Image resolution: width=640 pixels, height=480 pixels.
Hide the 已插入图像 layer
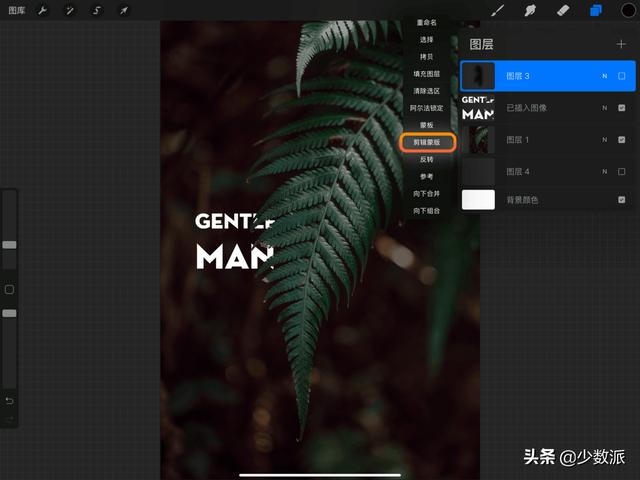[x=621, y=108]
